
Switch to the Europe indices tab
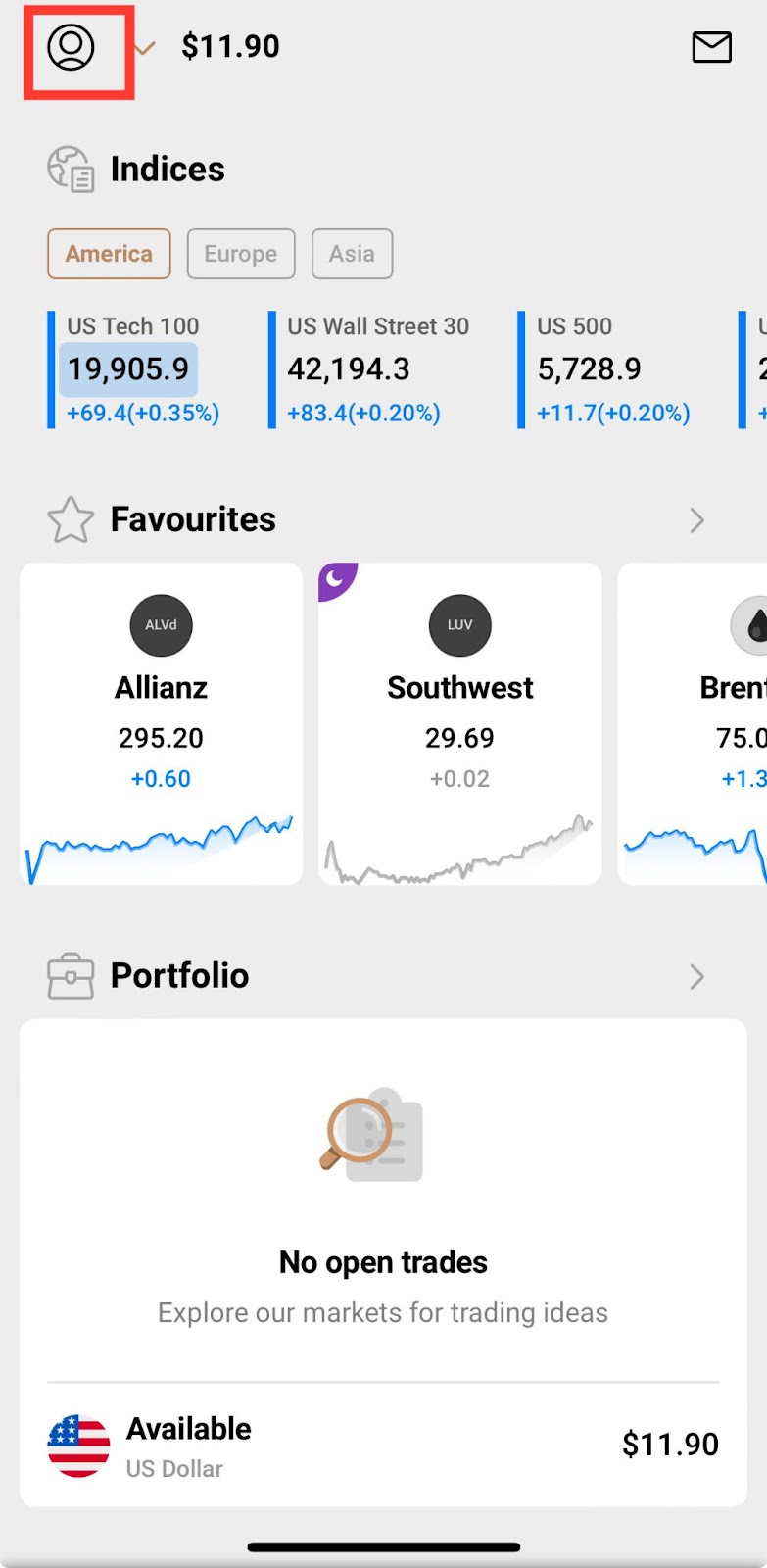pyautogui.click(x=240, y=254)
